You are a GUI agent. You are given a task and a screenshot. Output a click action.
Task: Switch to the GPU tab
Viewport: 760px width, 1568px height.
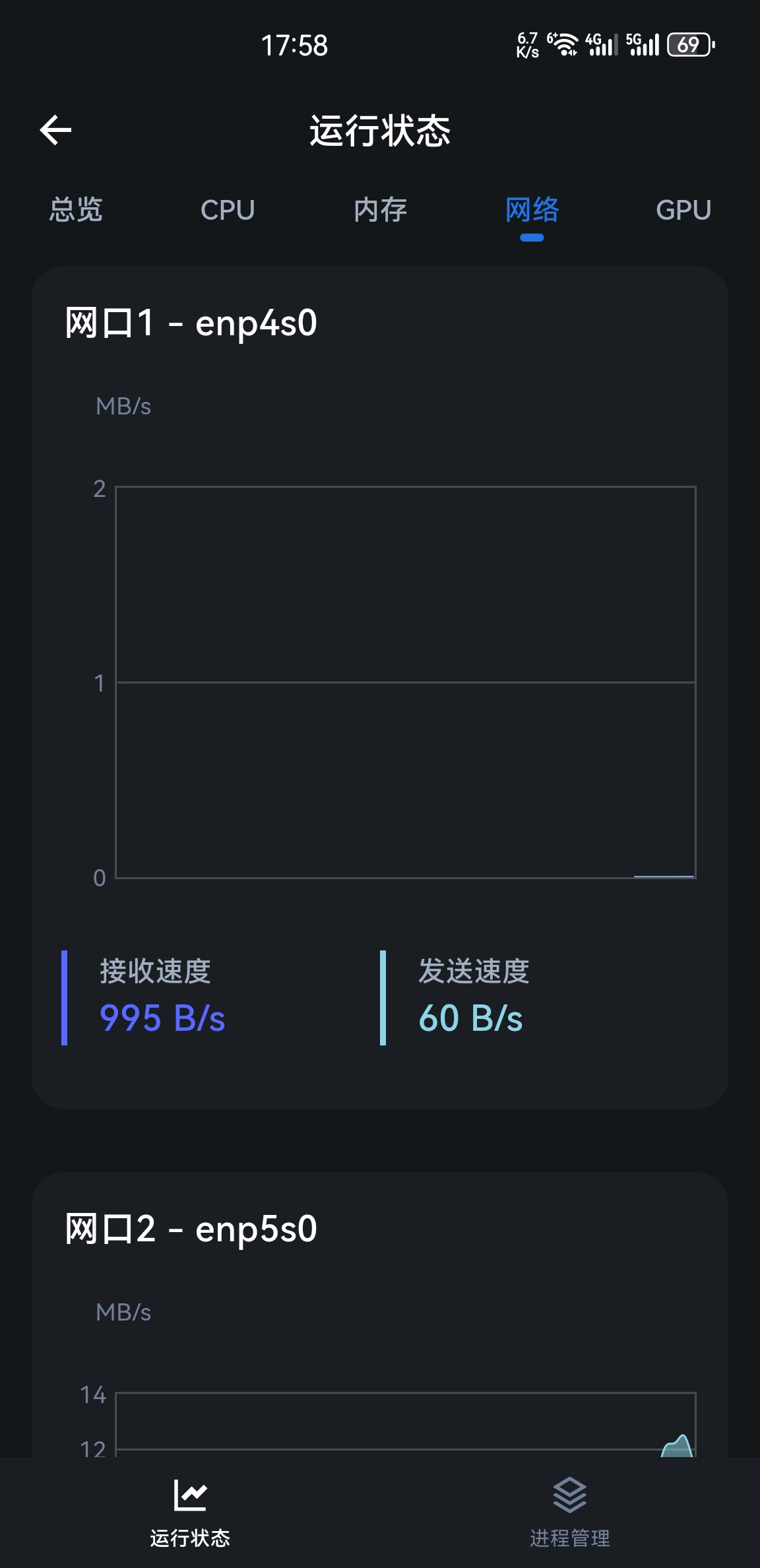(x=683, y=210)
